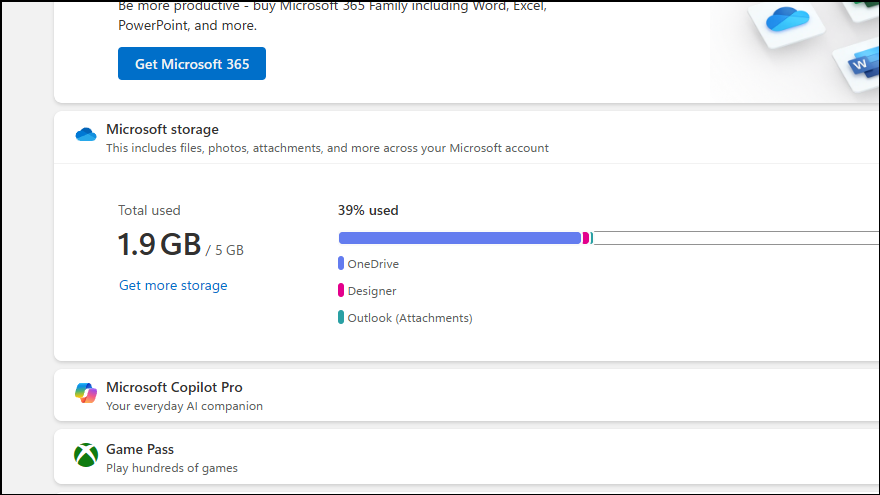Select the Designer legend label

(372, 291)
